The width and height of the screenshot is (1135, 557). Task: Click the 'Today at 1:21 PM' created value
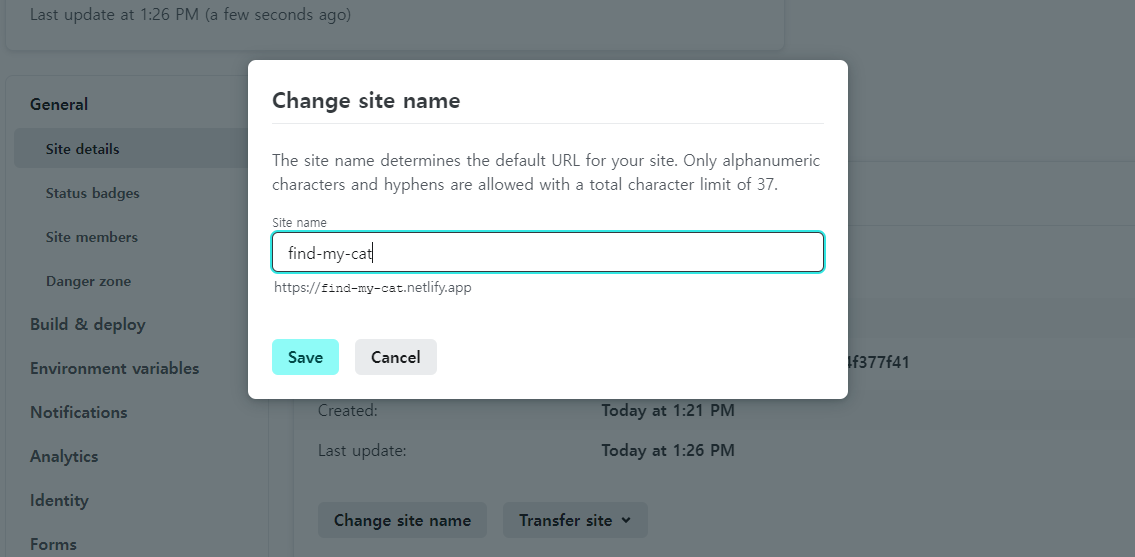tap(667, 411)
